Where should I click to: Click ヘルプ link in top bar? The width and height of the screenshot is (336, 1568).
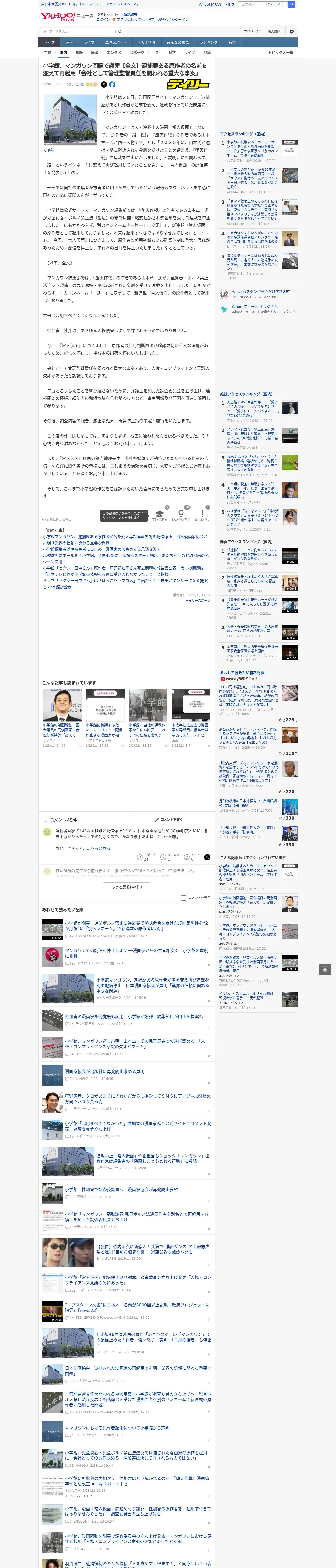pos(229,4)
